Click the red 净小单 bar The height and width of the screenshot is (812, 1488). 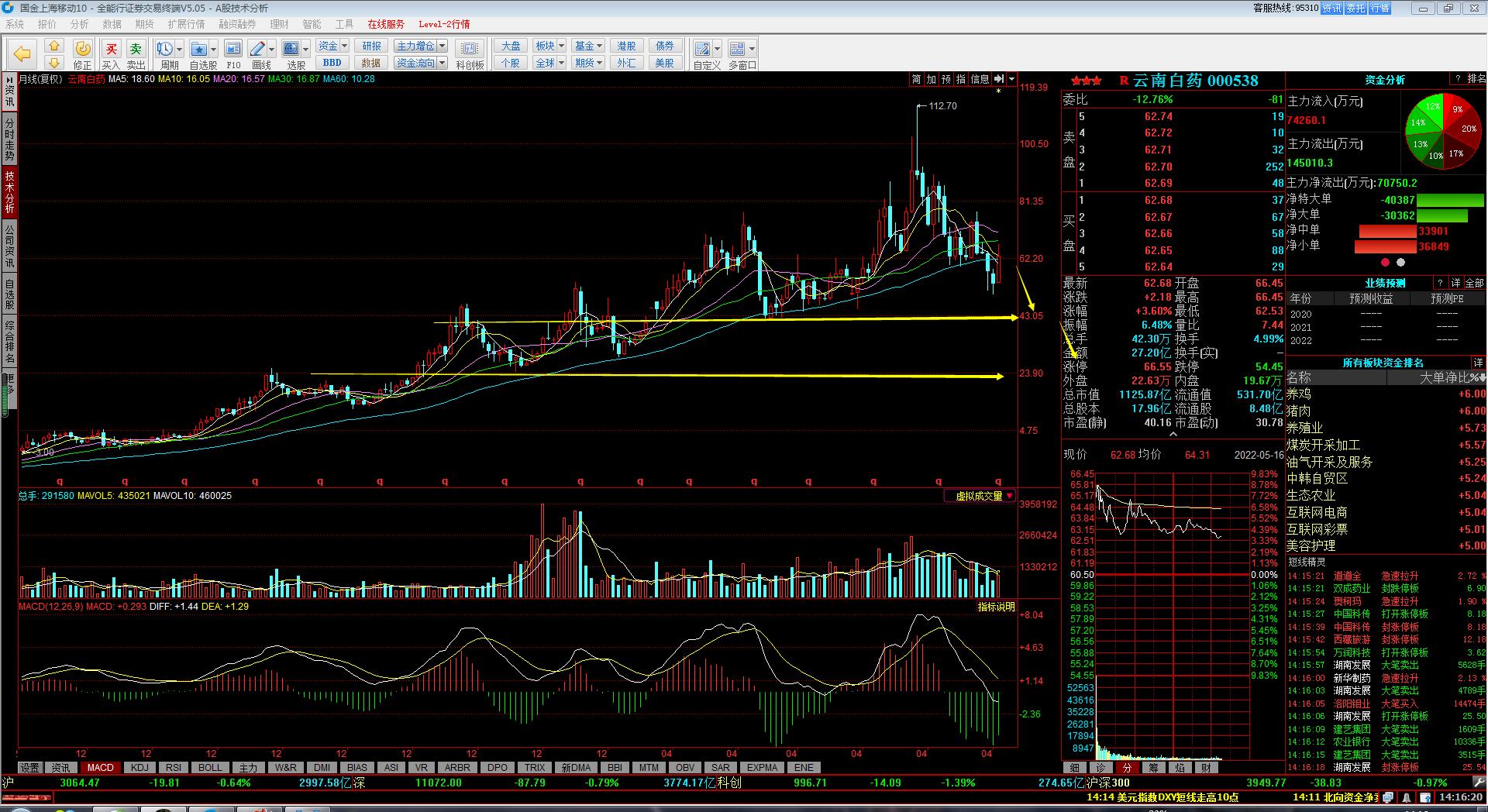tap(1386, 246)
